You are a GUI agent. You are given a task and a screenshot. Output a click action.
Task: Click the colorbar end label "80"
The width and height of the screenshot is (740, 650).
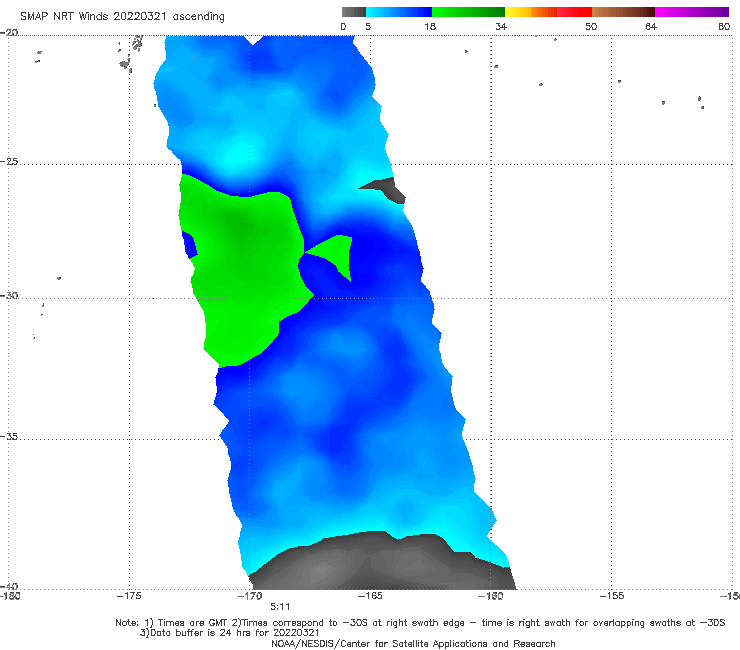[724, 27]
